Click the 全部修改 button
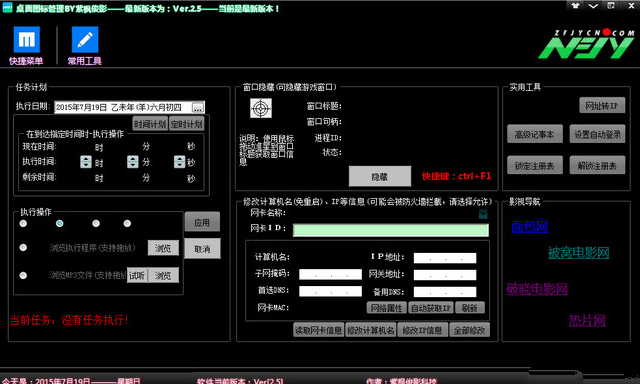640x384 pixels. pos(469,330)
